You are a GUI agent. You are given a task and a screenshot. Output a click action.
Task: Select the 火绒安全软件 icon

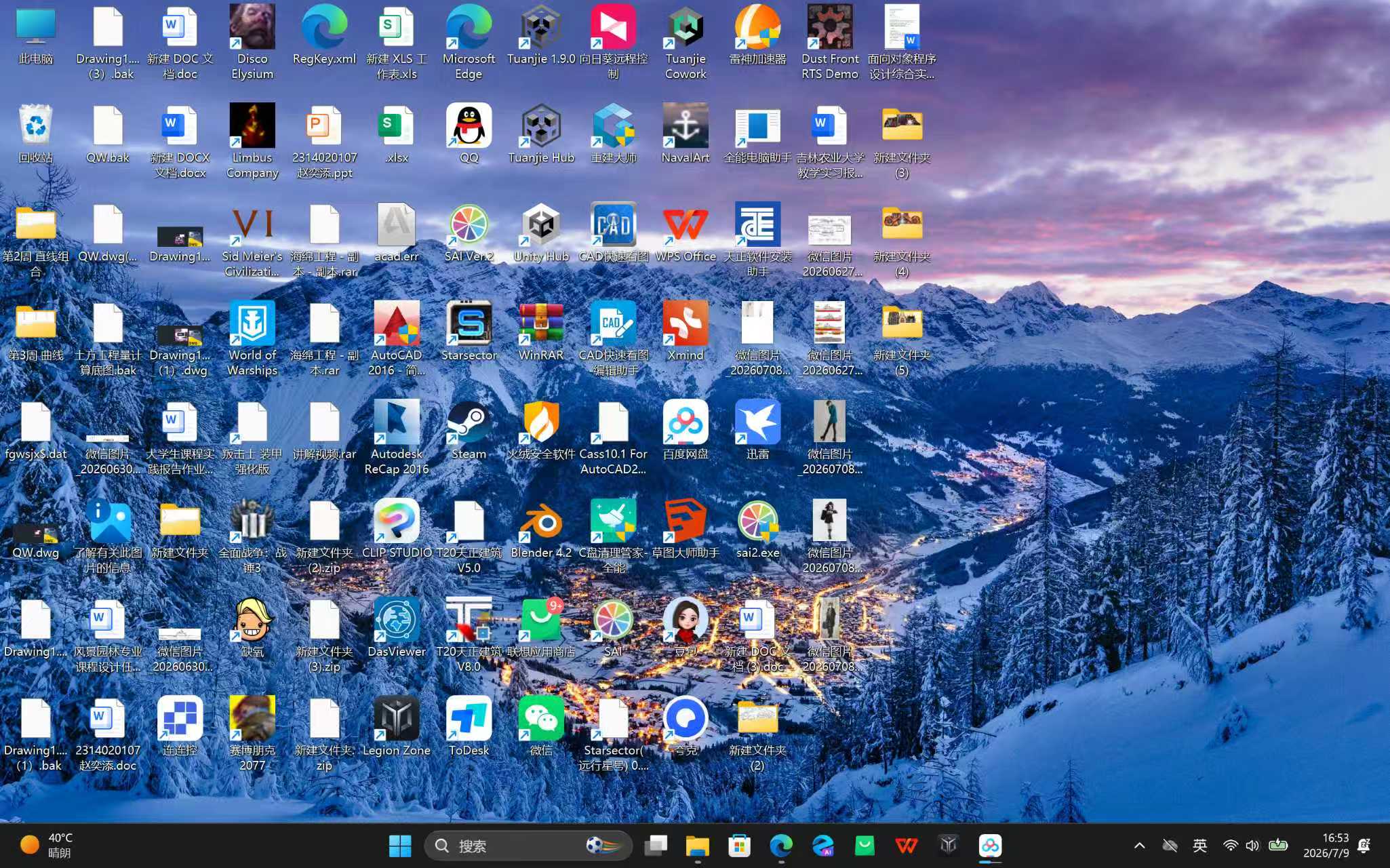click(541, 430)
